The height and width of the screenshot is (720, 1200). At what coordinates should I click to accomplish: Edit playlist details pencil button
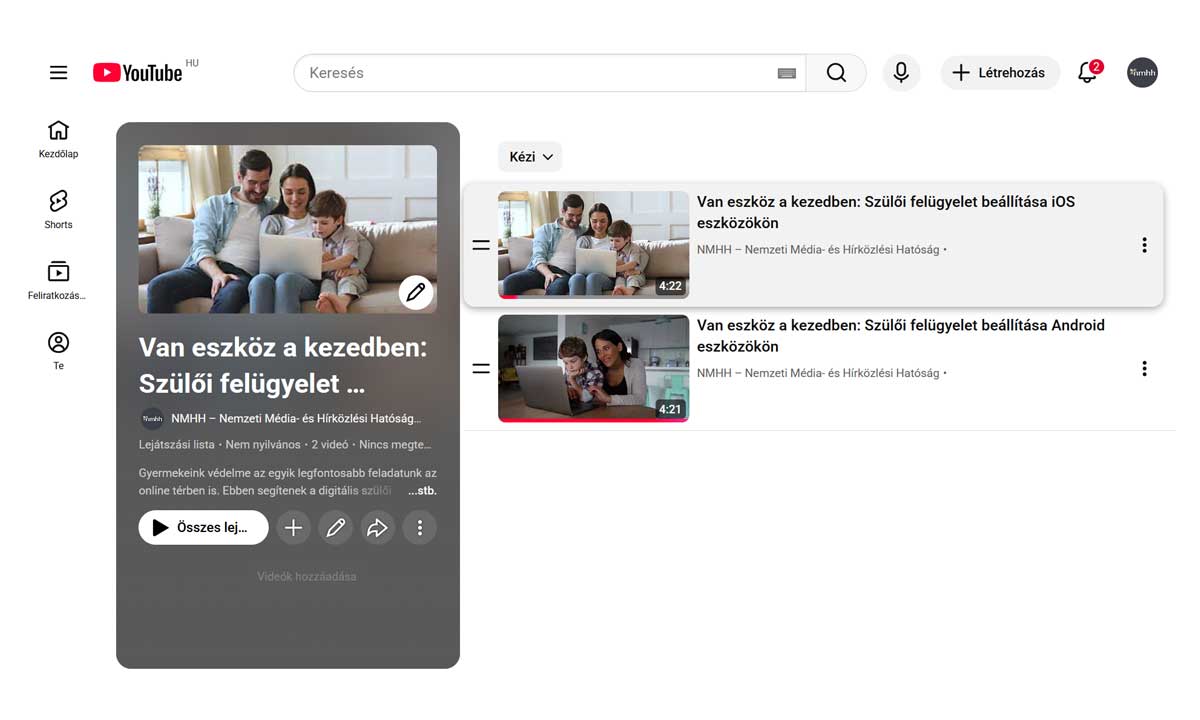click(x=335, y=528)
